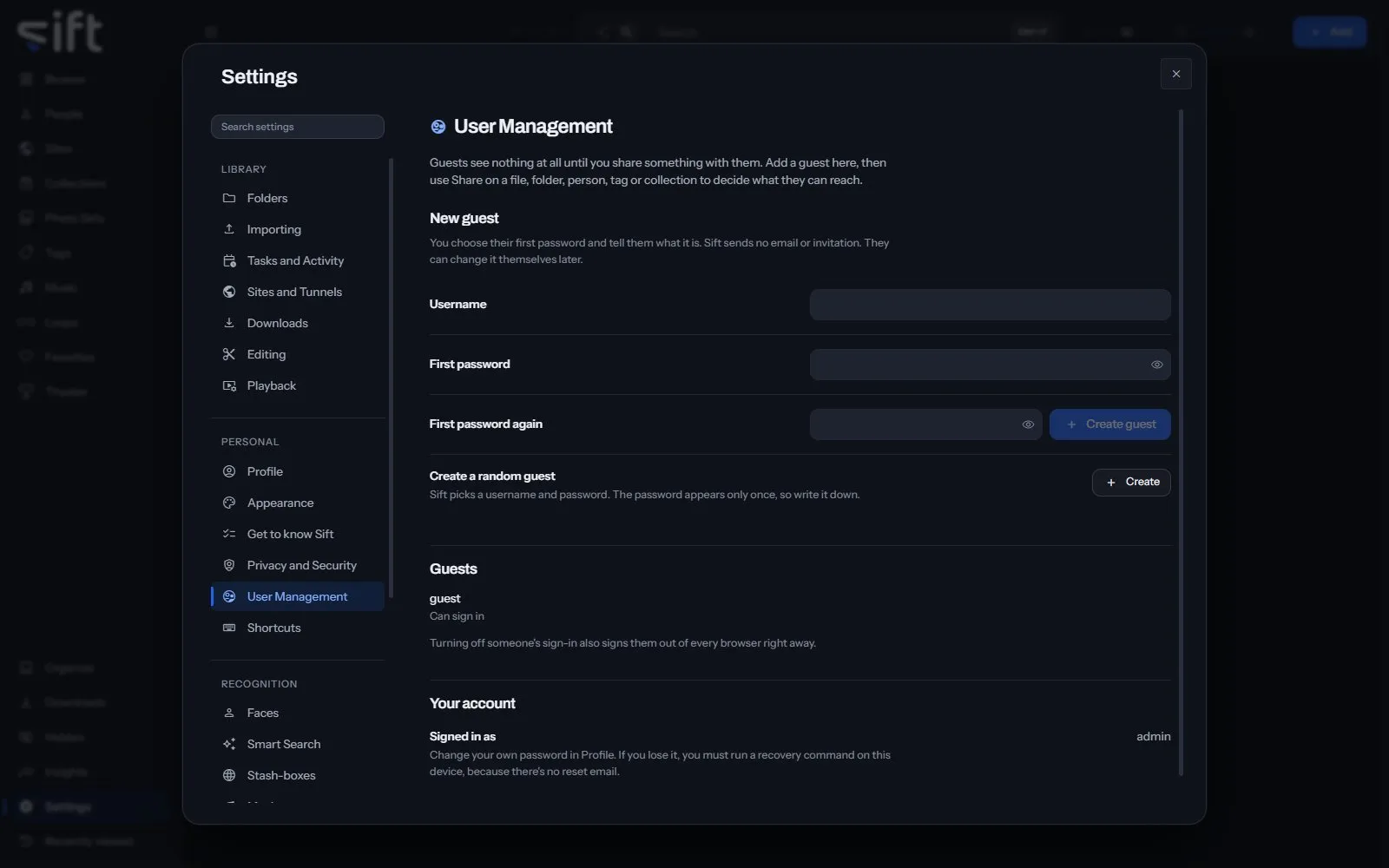Click the First password again input
The height and width of the screenshot is (868, 1389).
926,424
